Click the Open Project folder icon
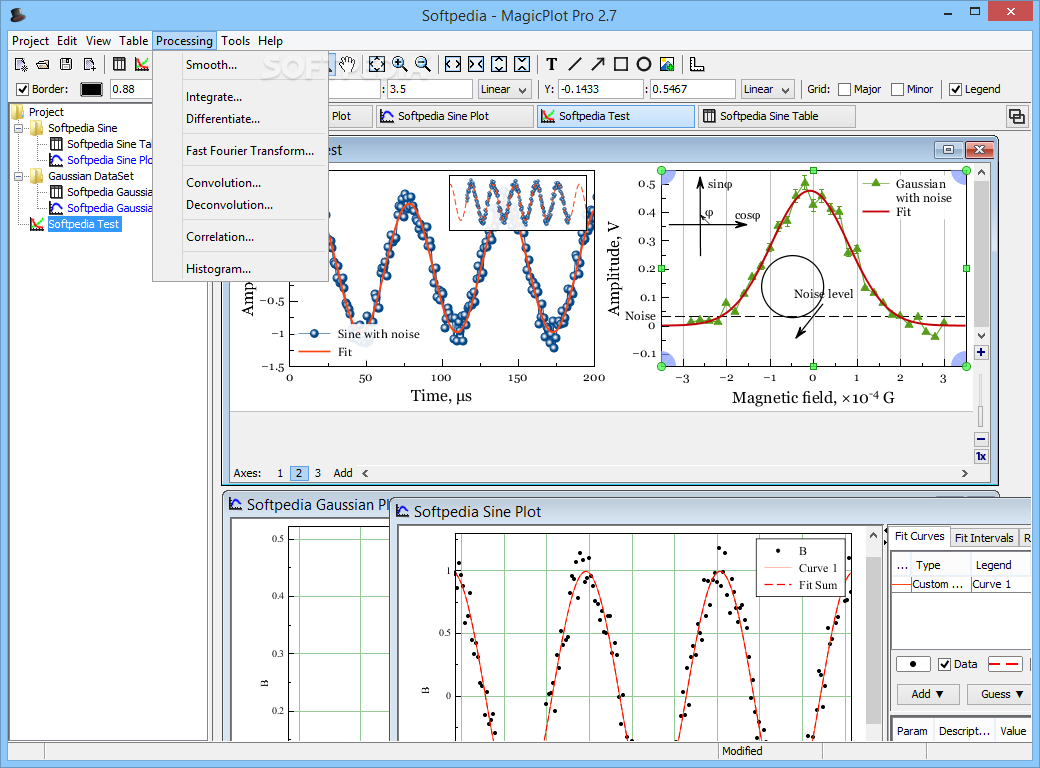1040x768 pixels. [43, 64]
